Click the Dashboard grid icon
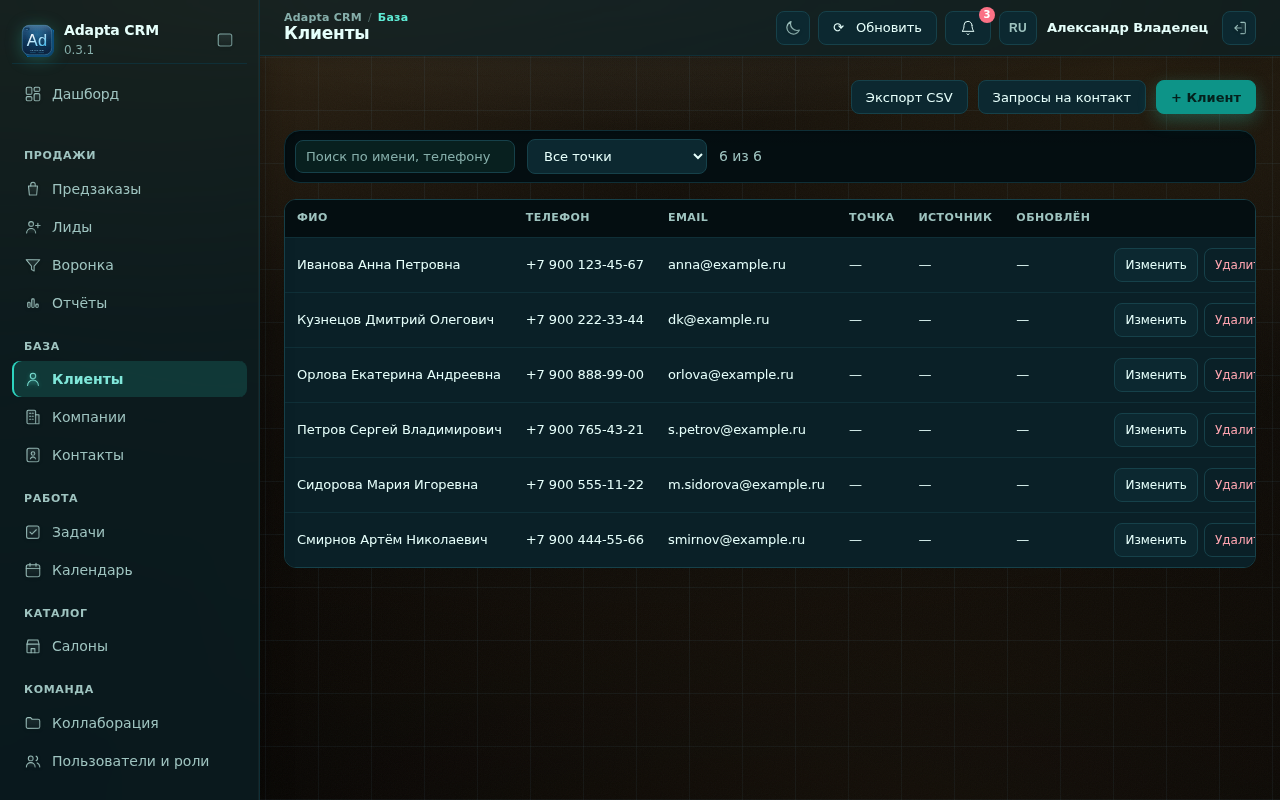The image size is (1280, 800). click(33, 94)
